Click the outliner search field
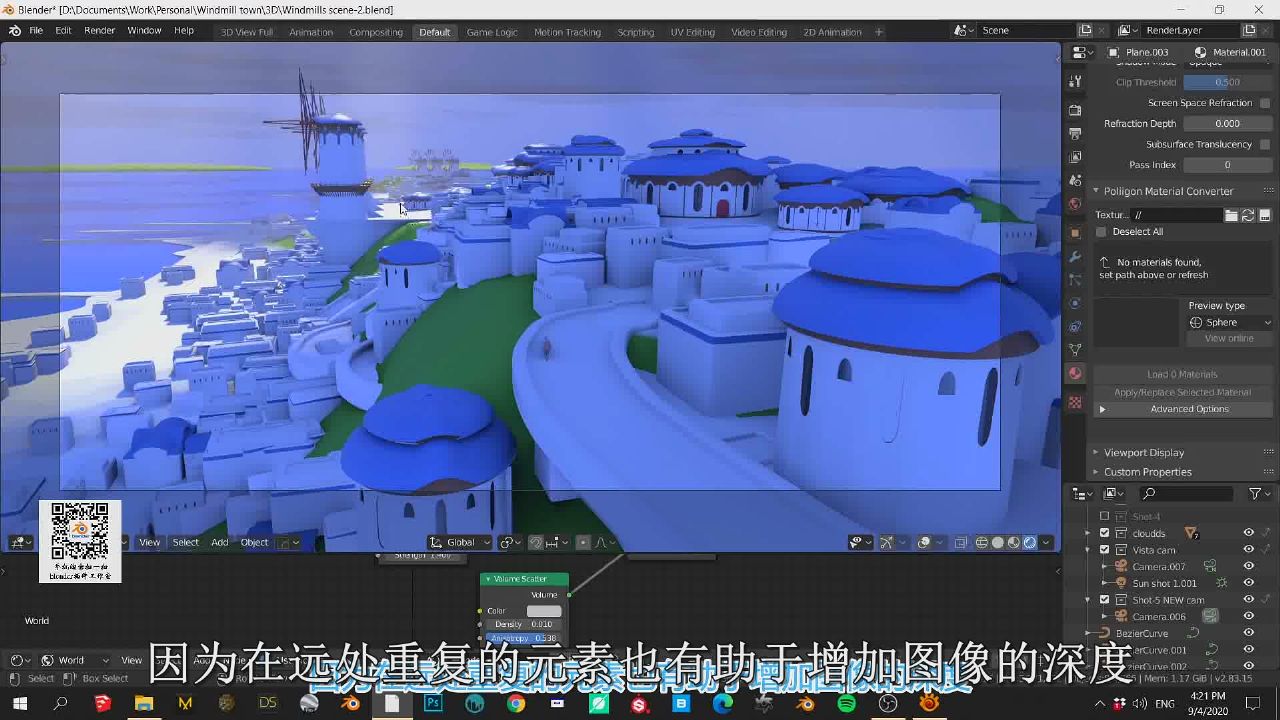Image resolution: width=1280 pixels, height=720 pixels. tap(1186, 494)
